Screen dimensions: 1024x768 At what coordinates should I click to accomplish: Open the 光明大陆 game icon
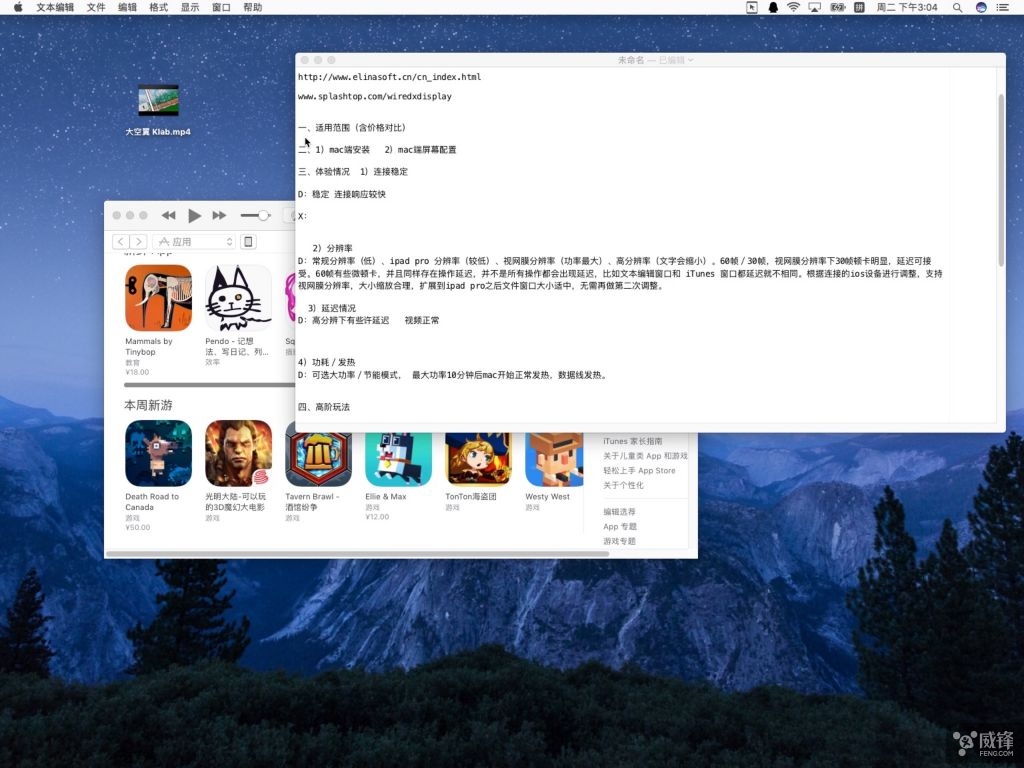pyautogui.click(x=238, y=453)
